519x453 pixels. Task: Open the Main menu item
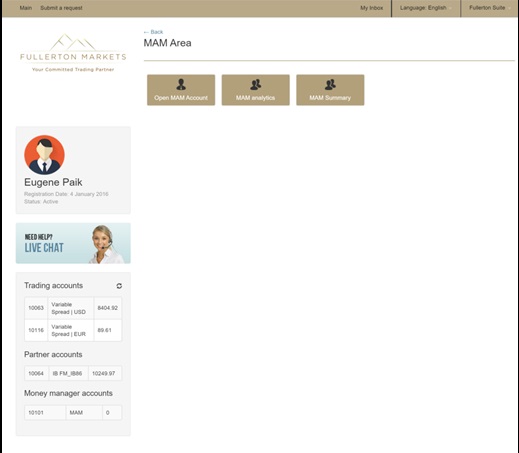click(26, 8)
